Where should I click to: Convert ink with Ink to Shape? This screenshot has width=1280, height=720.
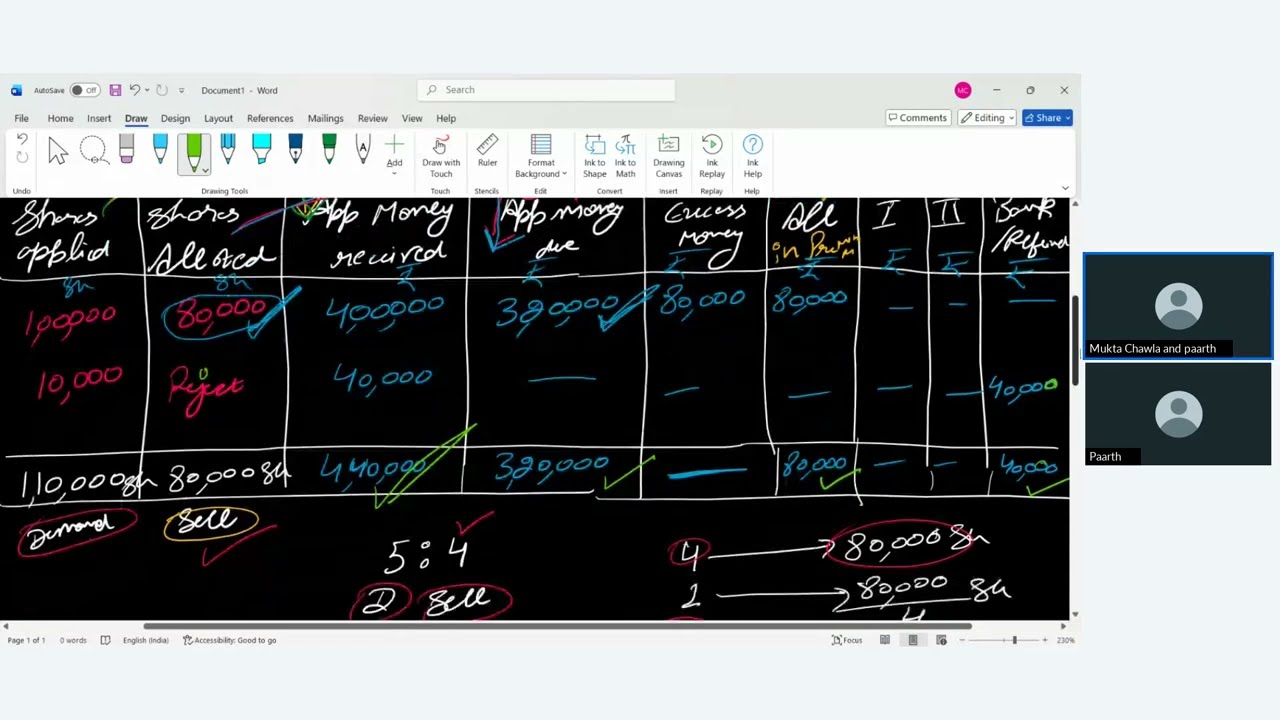(x=595, y=157)
